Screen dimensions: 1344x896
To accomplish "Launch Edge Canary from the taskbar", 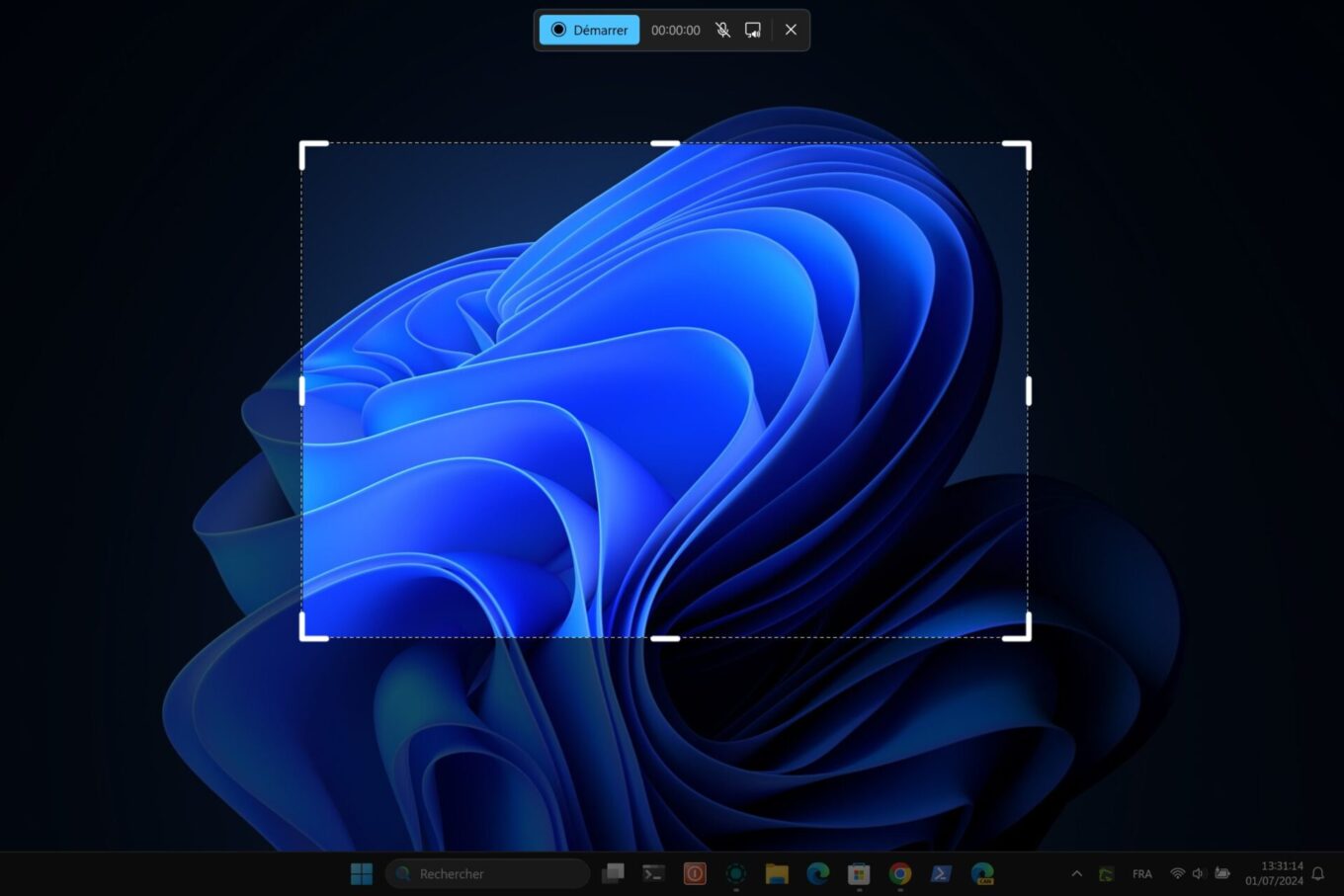I will click(982, 873).
